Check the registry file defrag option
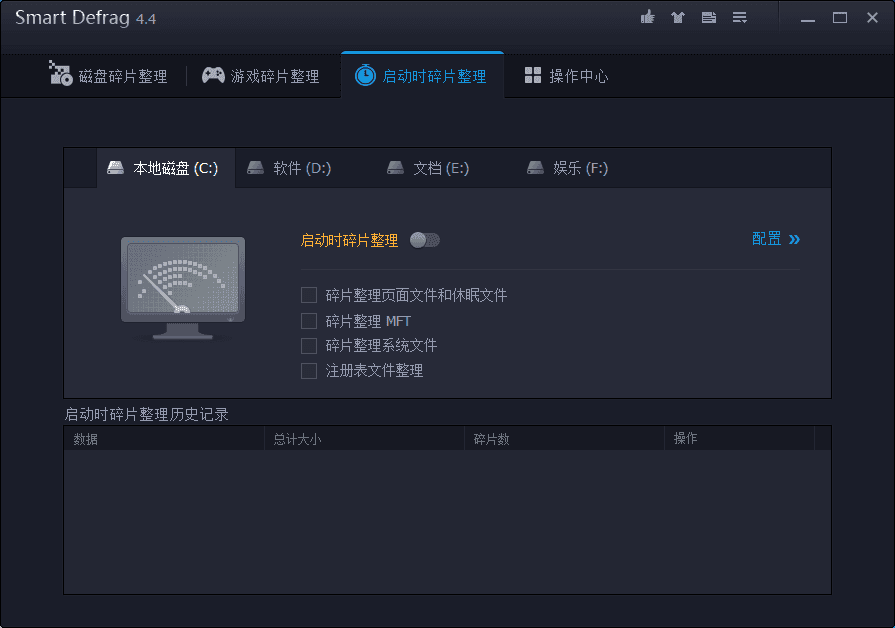This screenshot has width=895, height=628. pyautogui.click(x=309, y=370)
